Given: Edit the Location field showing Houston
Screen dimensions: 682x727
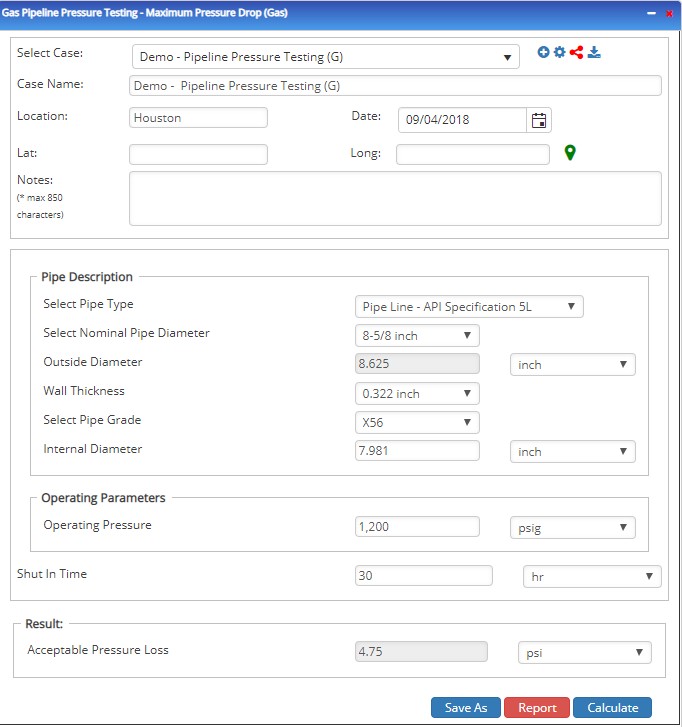Looking at the screenshot, I should pos(198,118).
